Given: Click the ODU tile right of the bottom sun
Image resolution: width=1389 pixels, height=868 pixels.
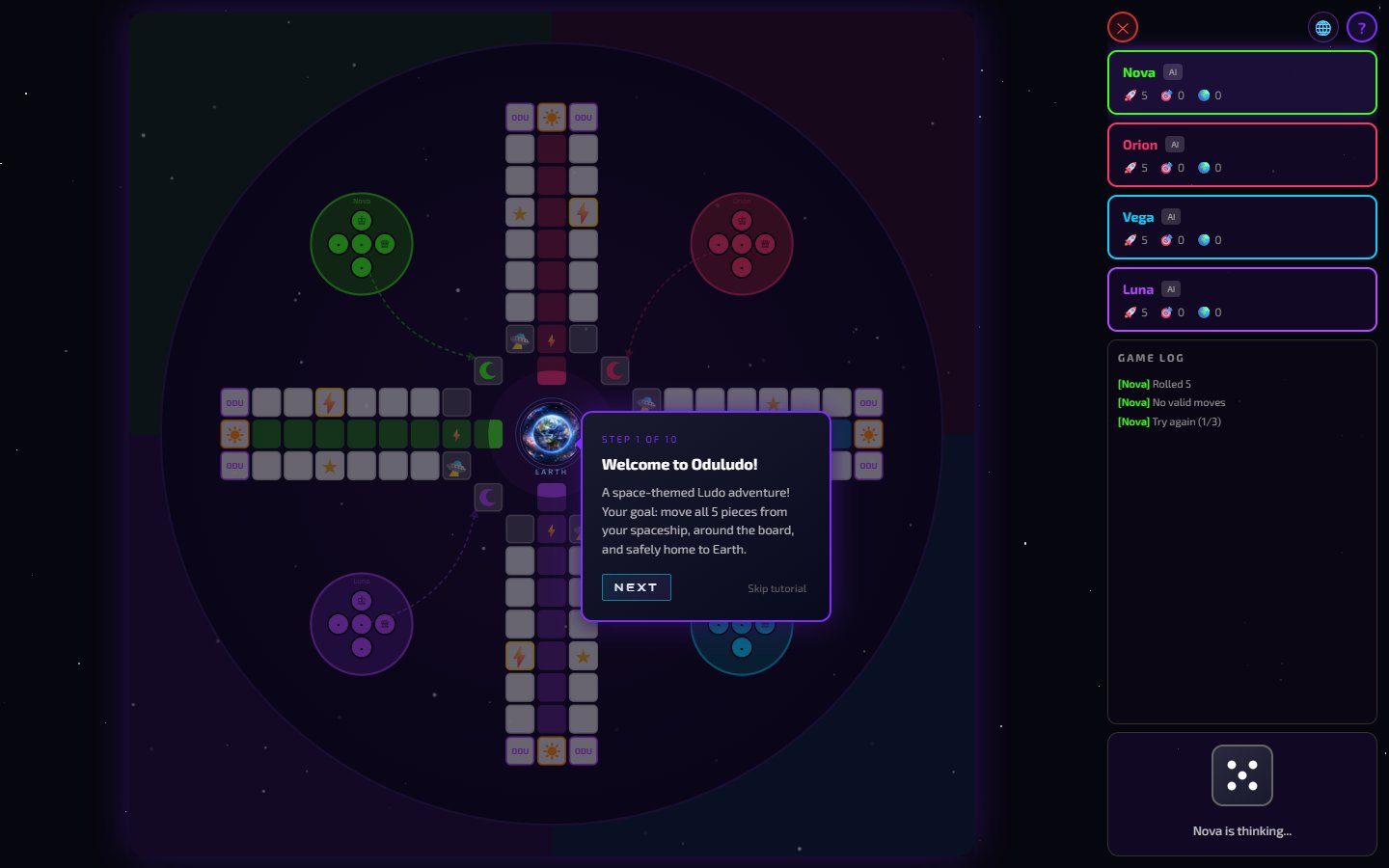Looking at the screenshot, I should pos(584,750).
